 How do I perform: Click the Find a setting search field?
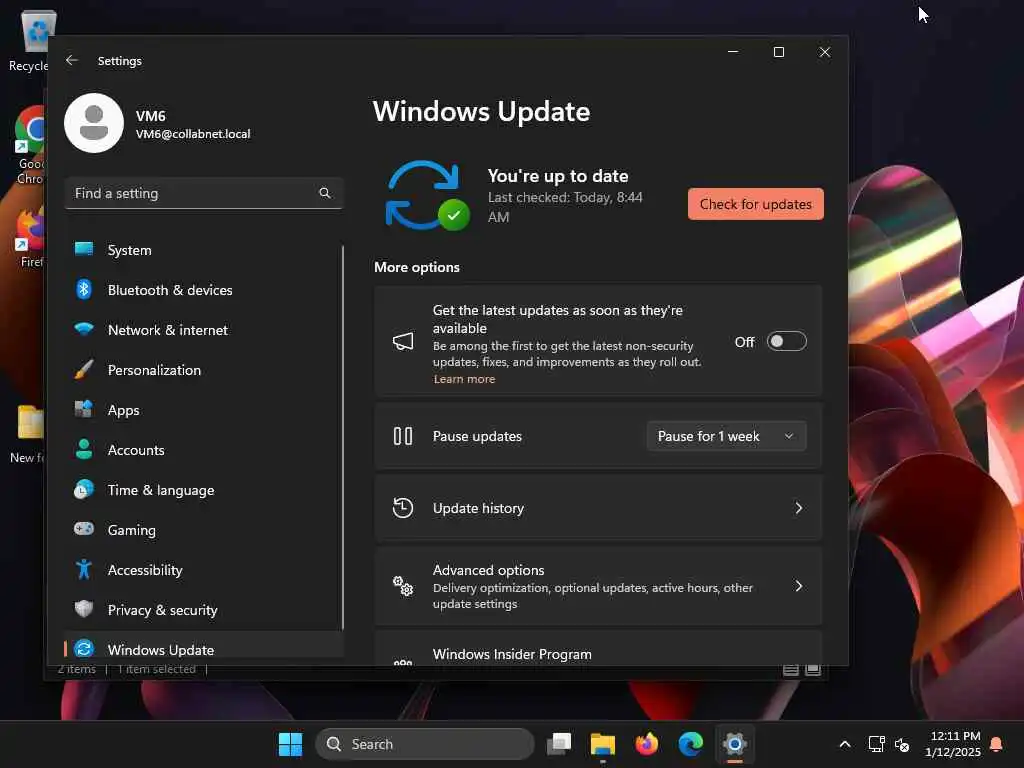(204, 193)
